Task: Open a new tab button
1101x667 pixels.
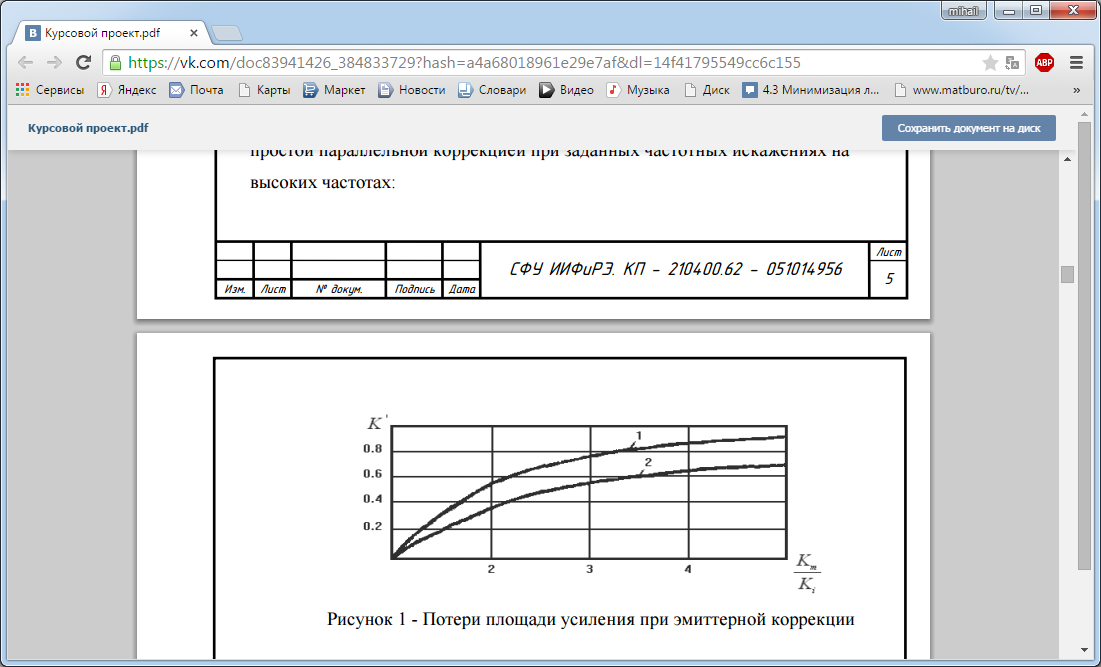Action: click(x=227, y=33)
